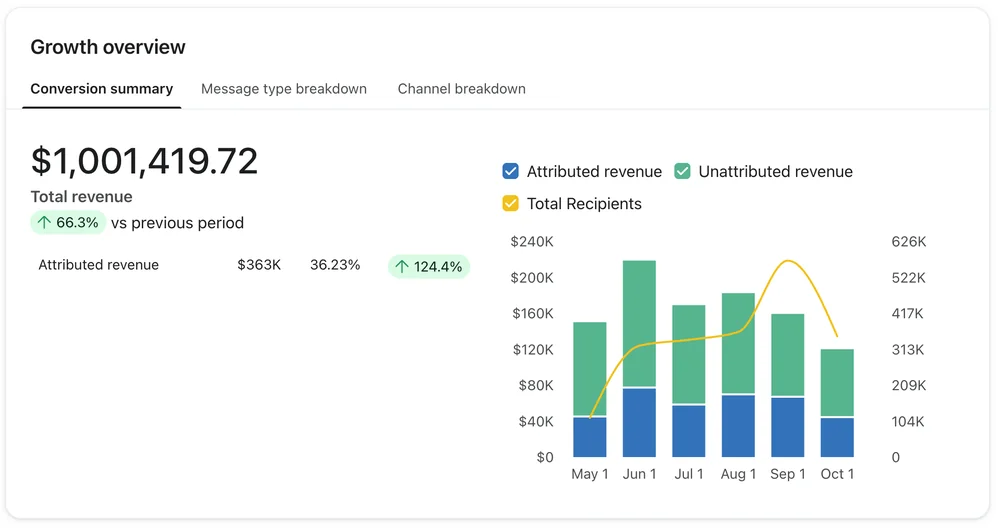The width and height of the screenshot is (1000, 532).
Task: Click the Jul 1 axis label
Action: [689, 474]
